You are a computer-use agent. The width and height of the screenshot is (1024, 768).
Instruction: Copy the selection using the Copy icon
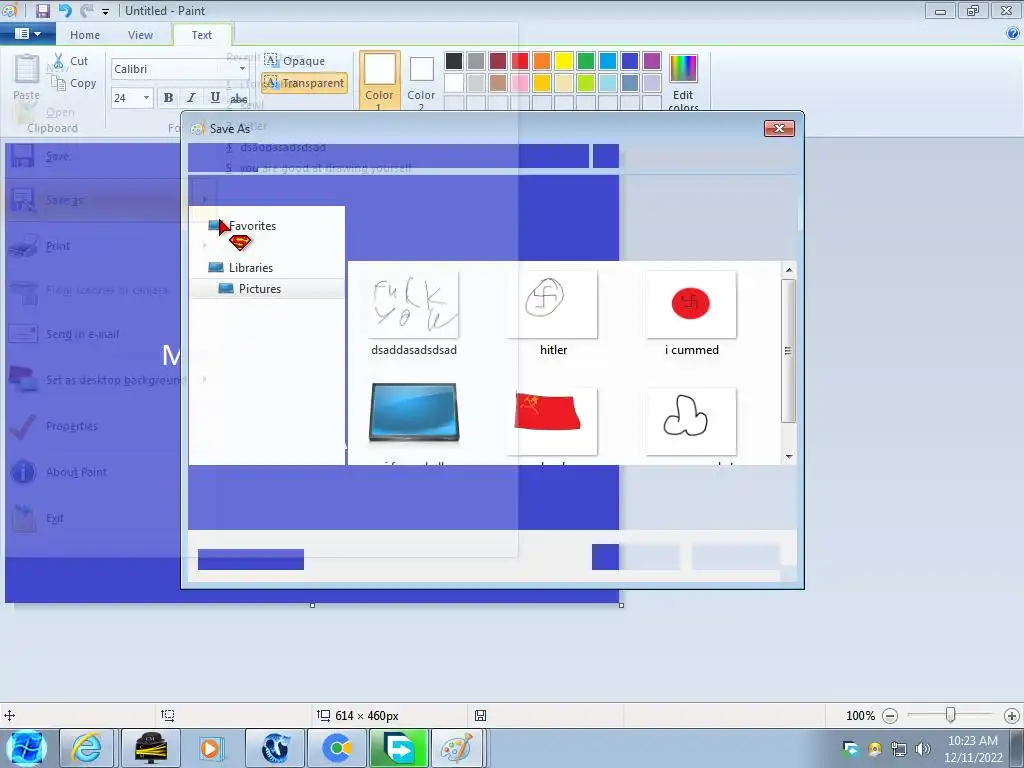59,84
